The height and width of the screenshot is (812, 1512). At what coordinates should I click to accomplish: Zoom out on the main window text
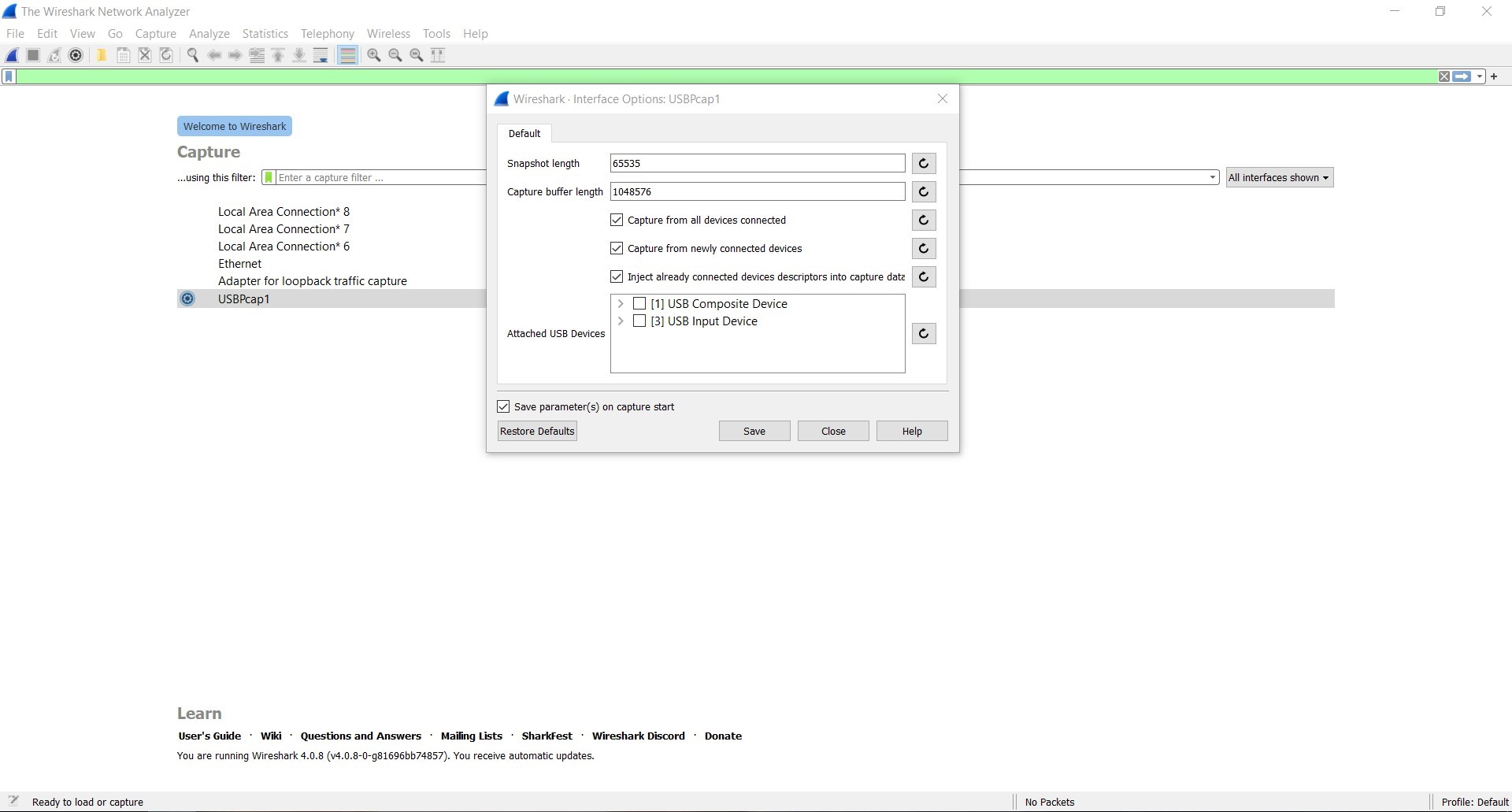395,55
